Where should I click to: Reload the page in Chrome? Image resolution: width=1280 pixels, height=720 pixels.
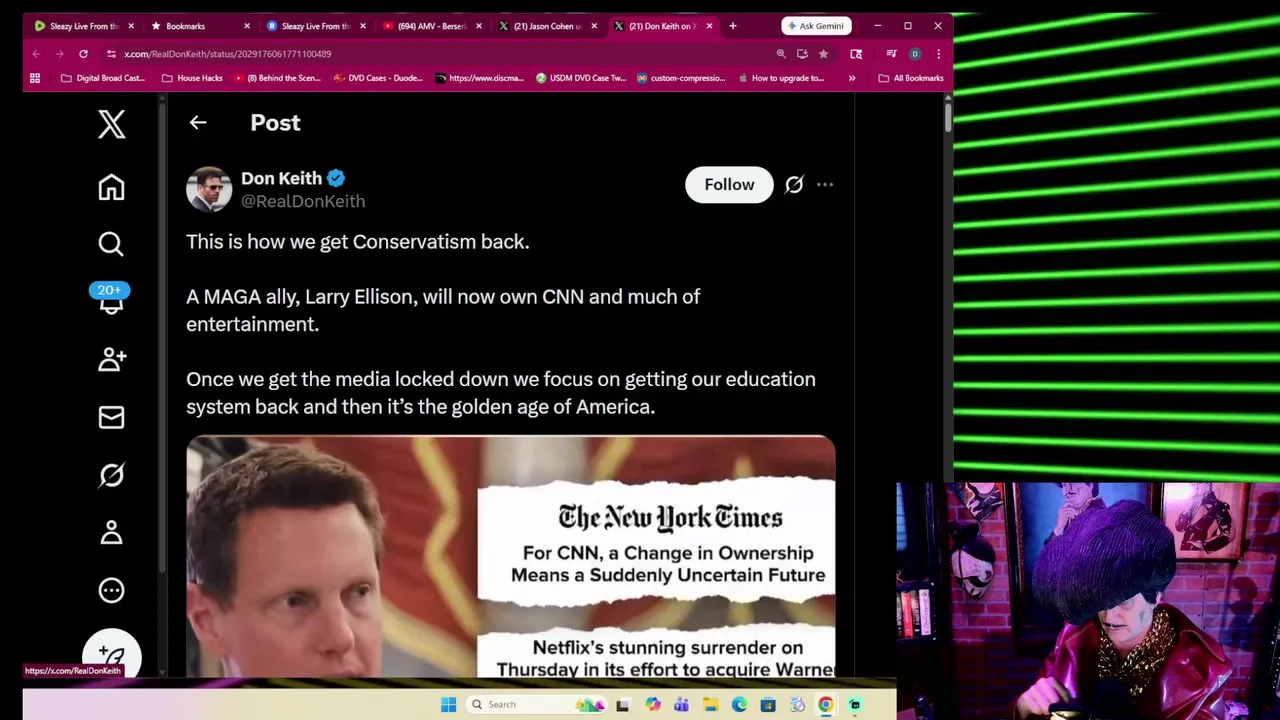click(83, 54)
